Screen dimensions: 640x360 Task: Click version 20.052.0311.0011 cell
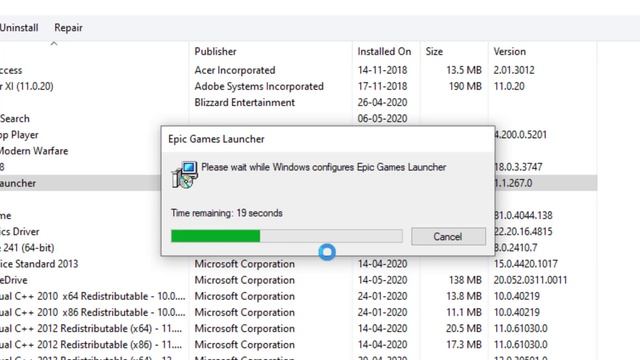pos(530,280)
